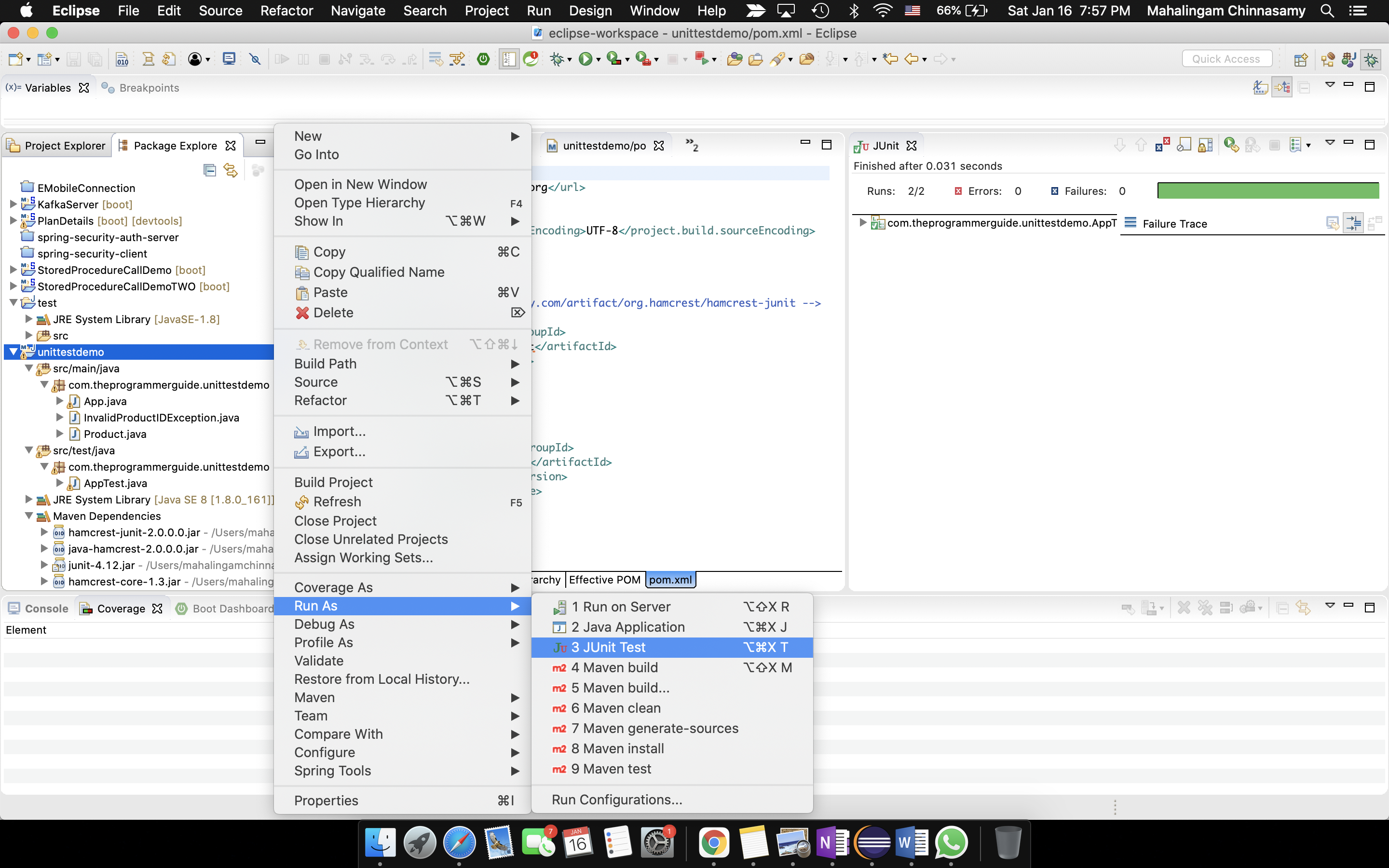
Task: Click the Open Task folder icon in toolbar
Action: point(755,59)
